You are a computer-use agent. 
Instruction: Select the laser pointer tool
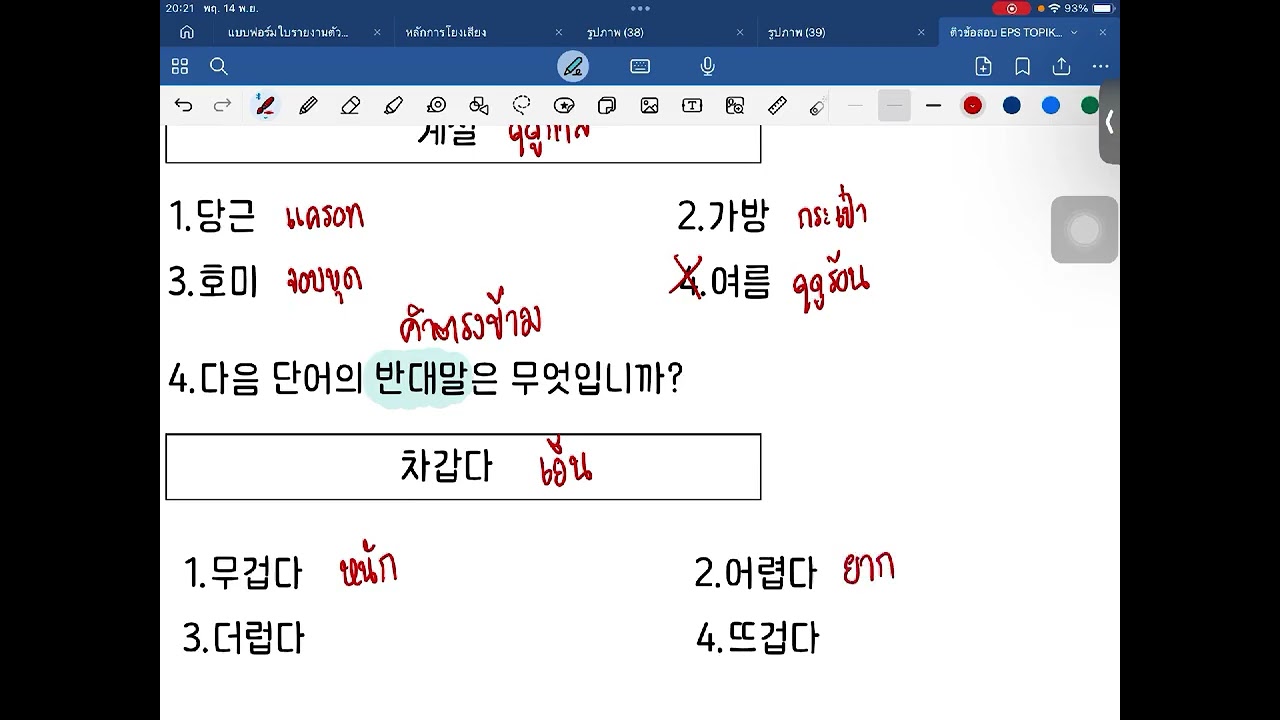[818, 106]
